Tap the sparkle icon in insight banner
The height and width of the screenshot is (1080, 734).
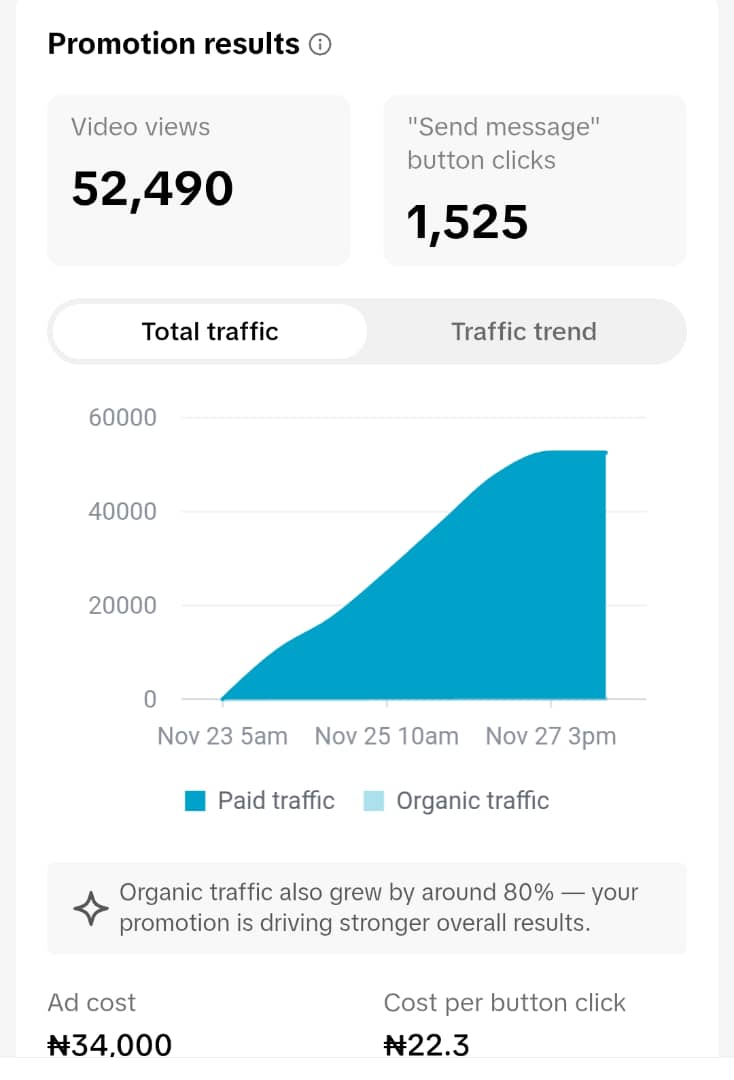coord(91,908)
